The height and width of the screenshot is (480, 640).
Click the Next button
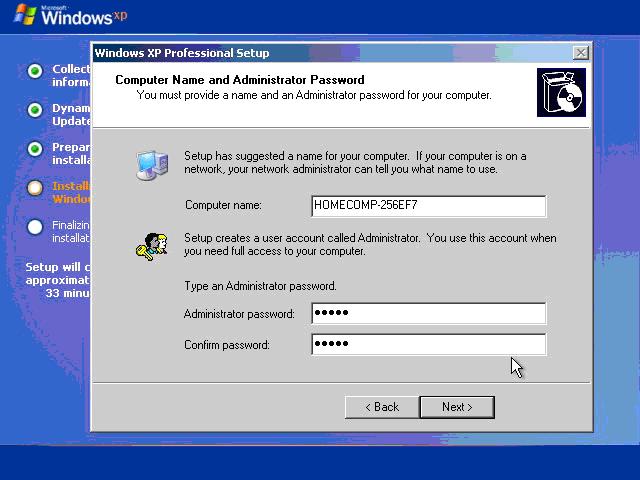pos(457,407)
